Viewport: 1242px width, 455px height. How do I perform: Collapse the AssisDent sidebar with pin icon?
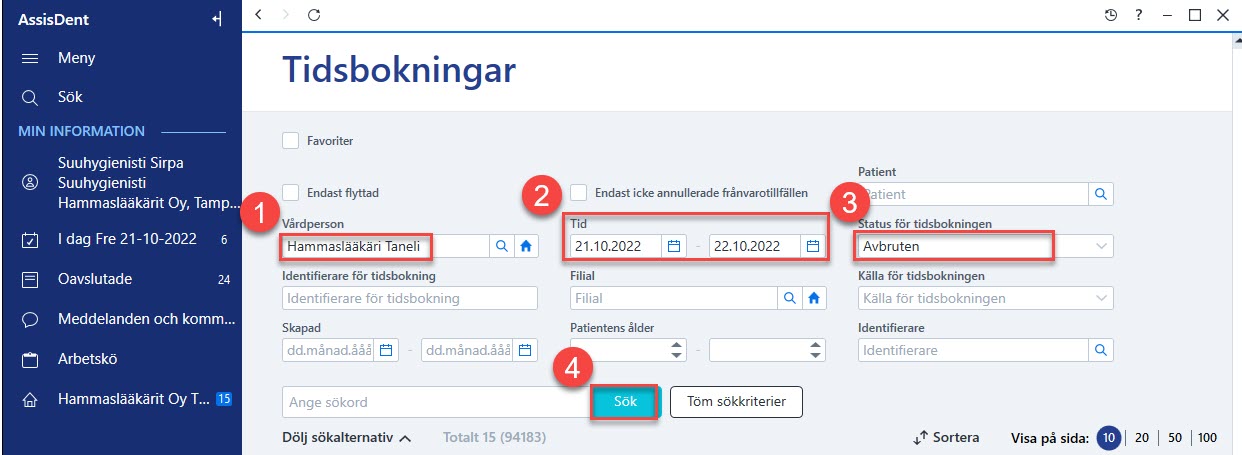(x=217, y=20)
